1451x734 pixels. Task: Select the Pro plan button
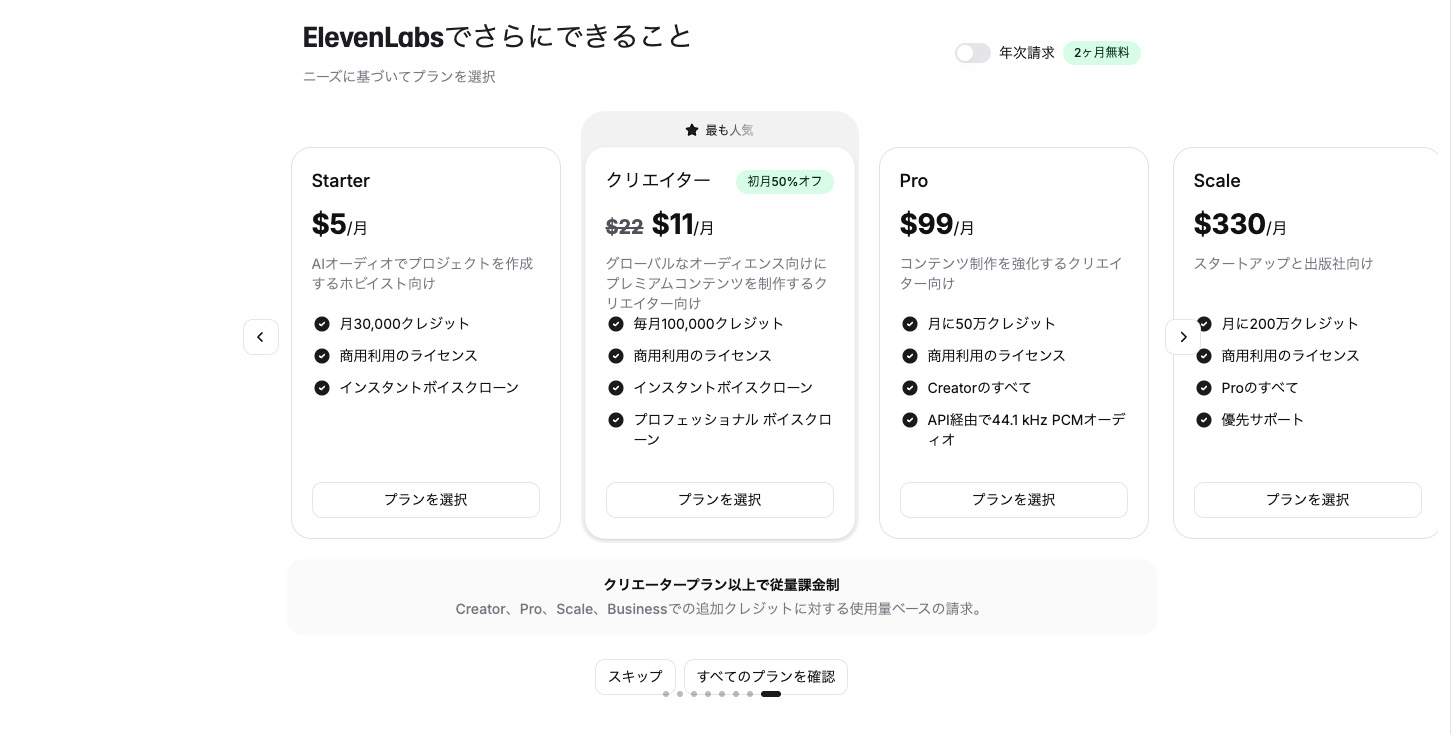click(x=1014, y=500)
